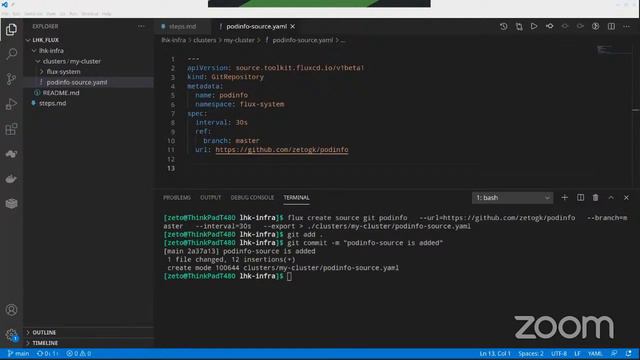Create a new terminal with plus icon
This screenshot has width=640, height=360.
point(564,198)
